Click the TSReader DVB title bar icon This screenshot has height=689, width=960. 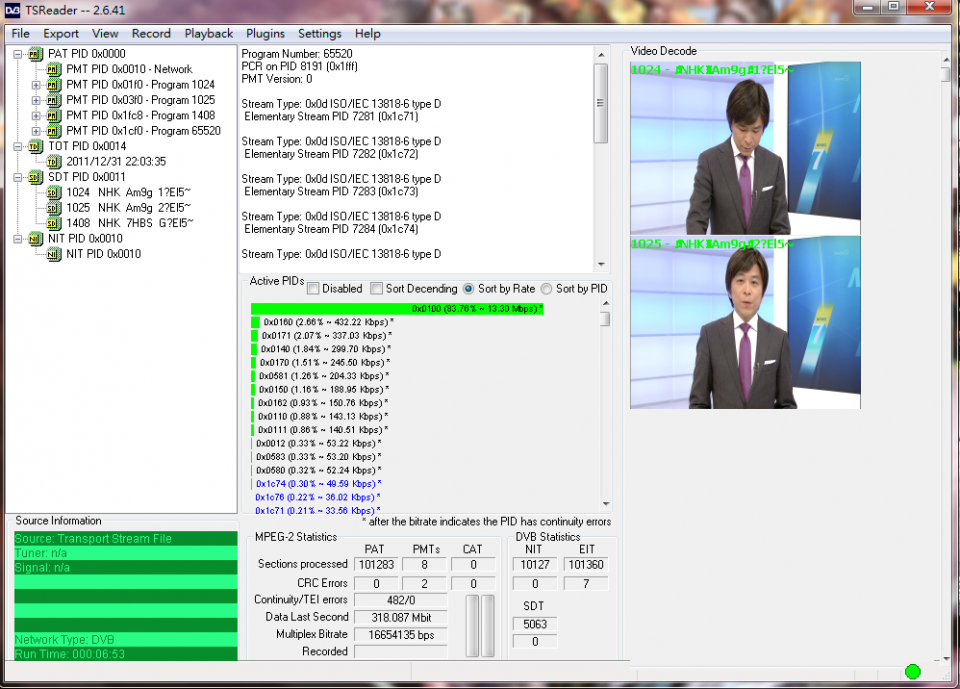pos(12,8)
